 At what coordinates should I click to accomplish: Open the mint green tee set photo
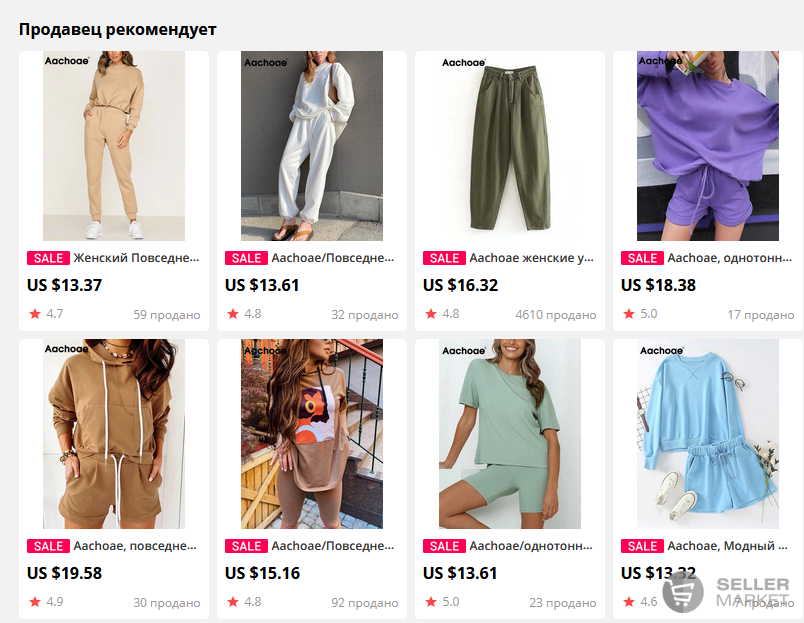tap(510, 434)
